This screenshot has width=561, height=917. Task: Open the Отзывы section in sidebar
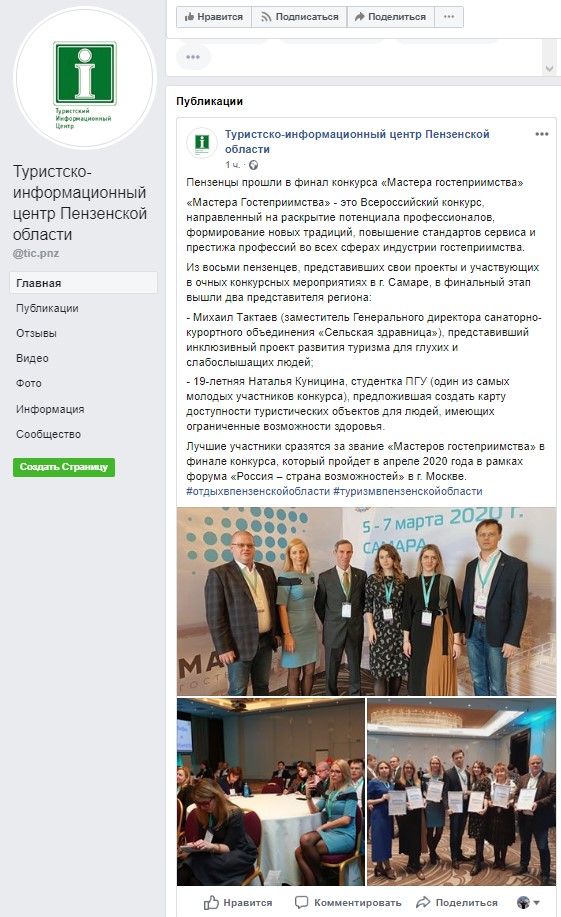(x=36, y=333)
